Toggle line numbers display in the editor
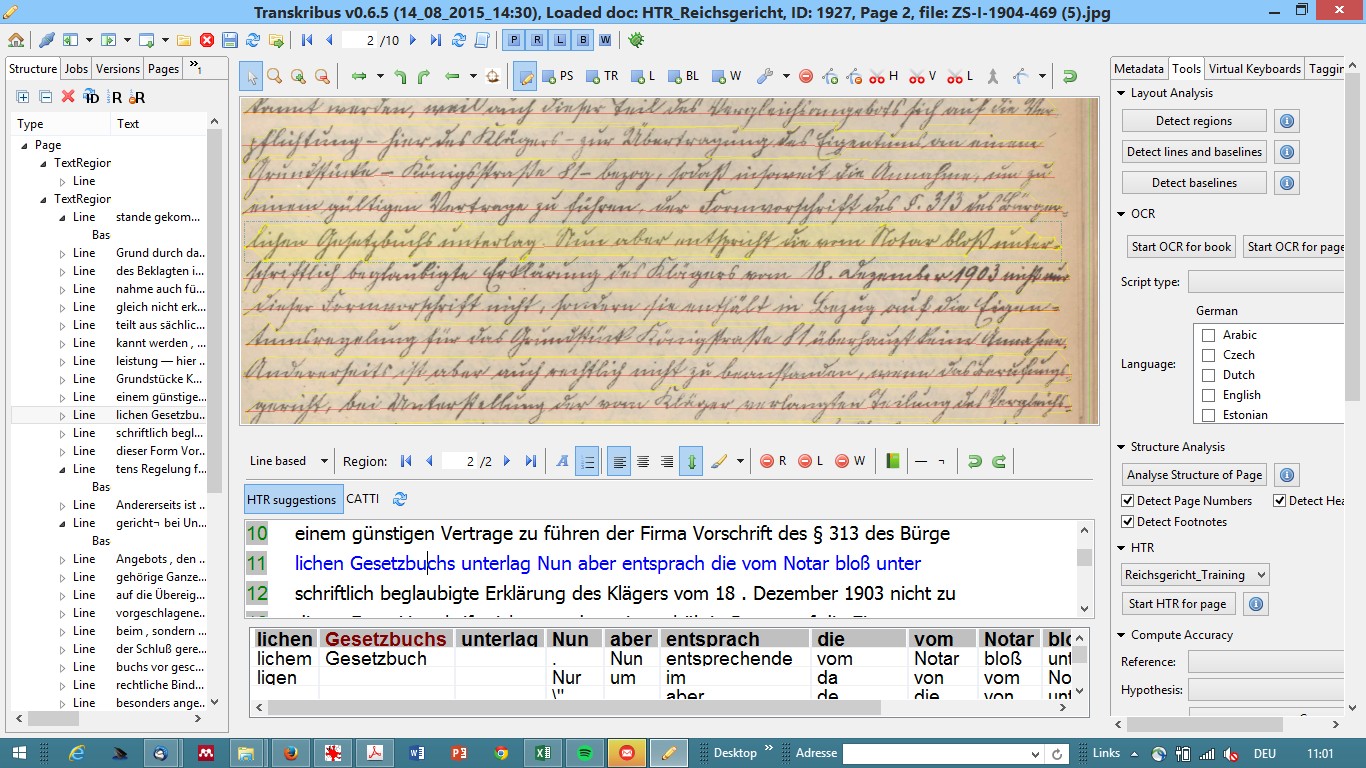 tap(587, 461)
